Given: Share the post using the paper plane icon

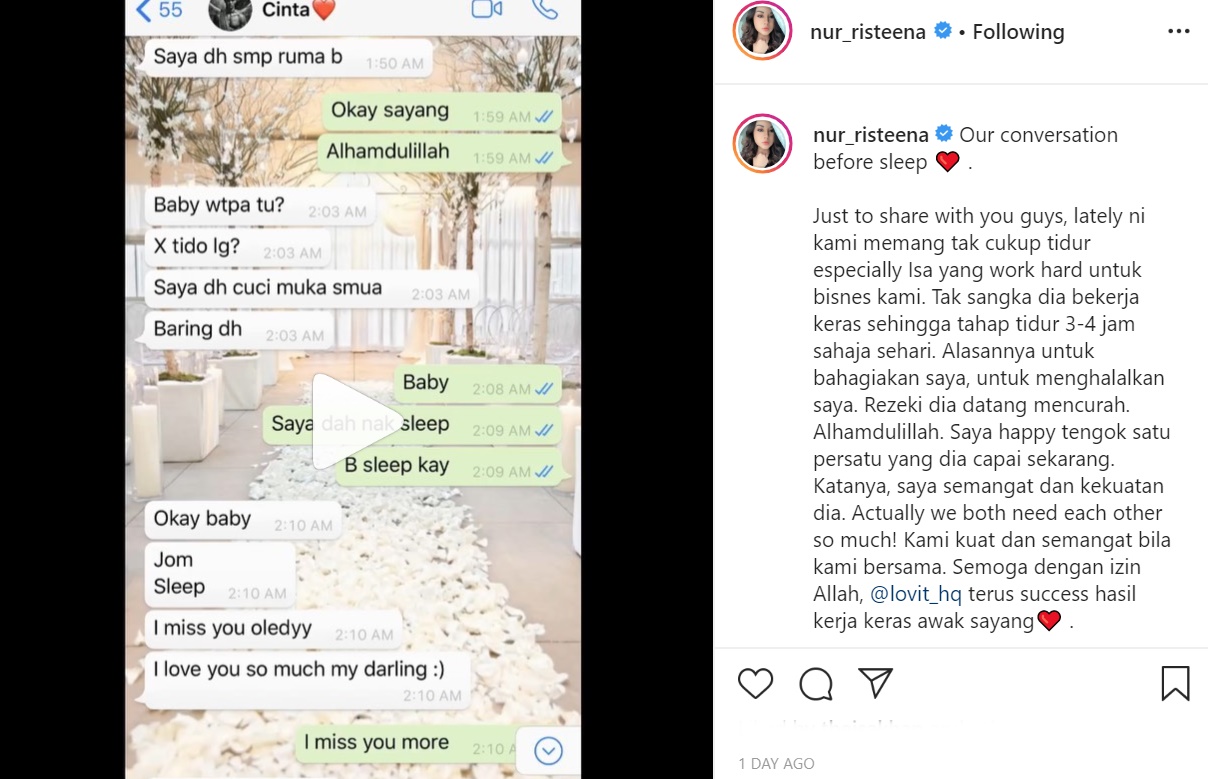Looking at the screenshot, I should 875,683.
